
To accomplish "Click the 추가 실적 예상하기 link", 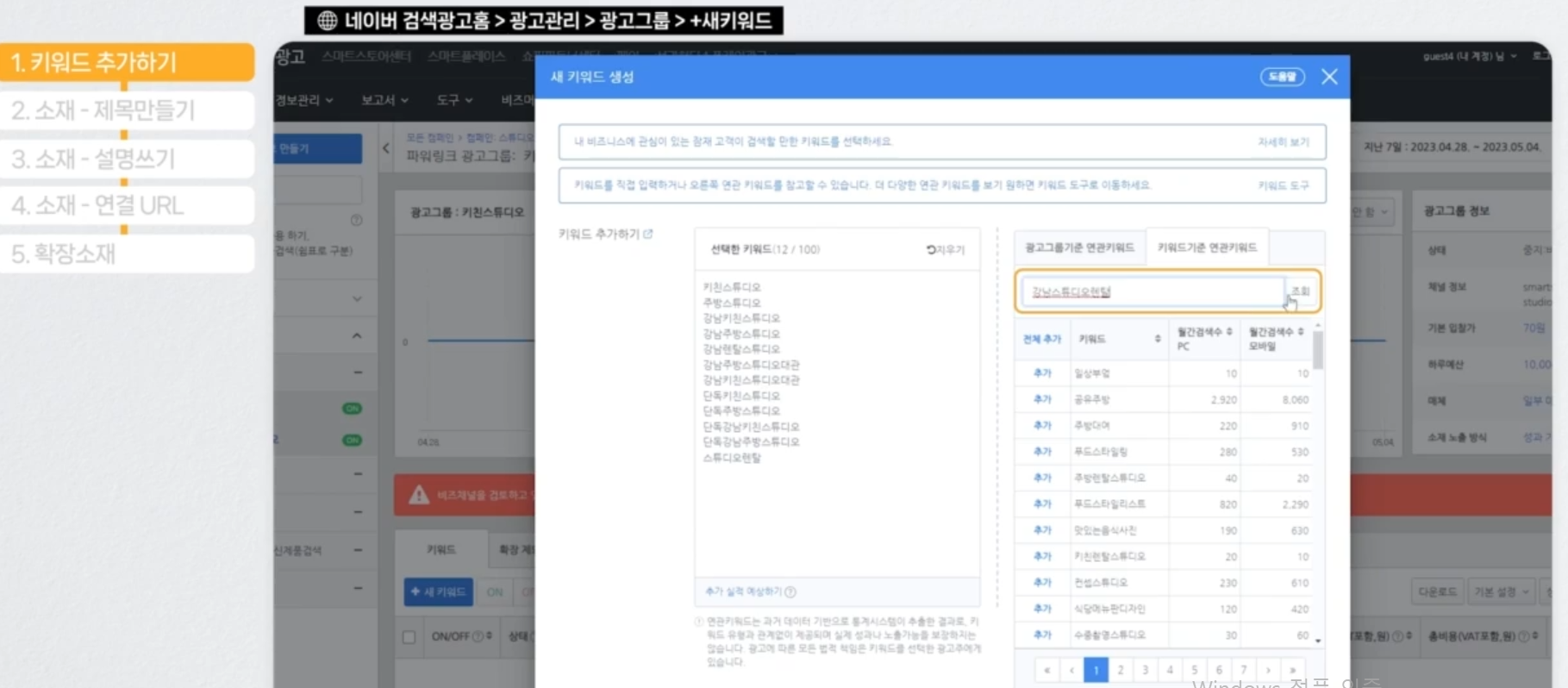I will tap(743, 592).
